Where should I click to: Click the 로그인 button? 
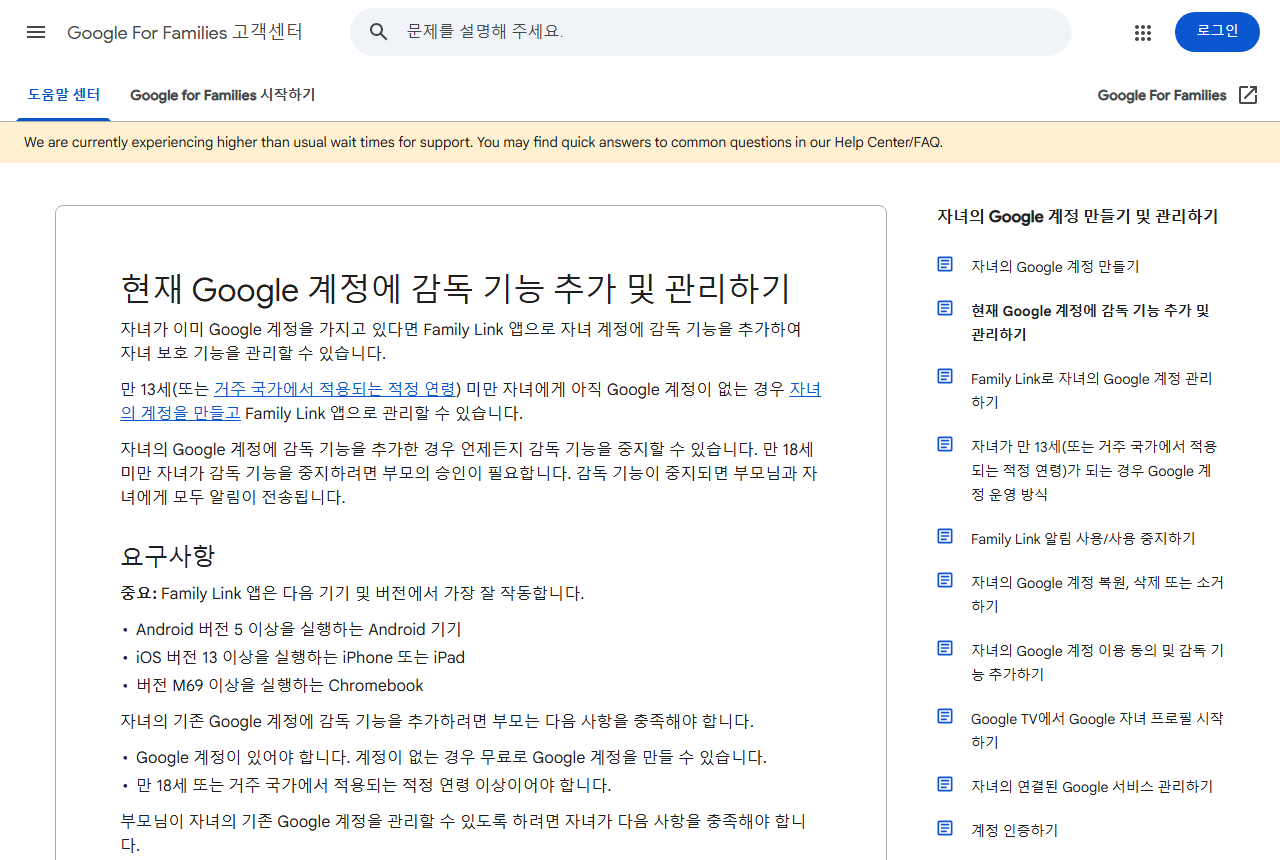click(x=1217, y=32)
